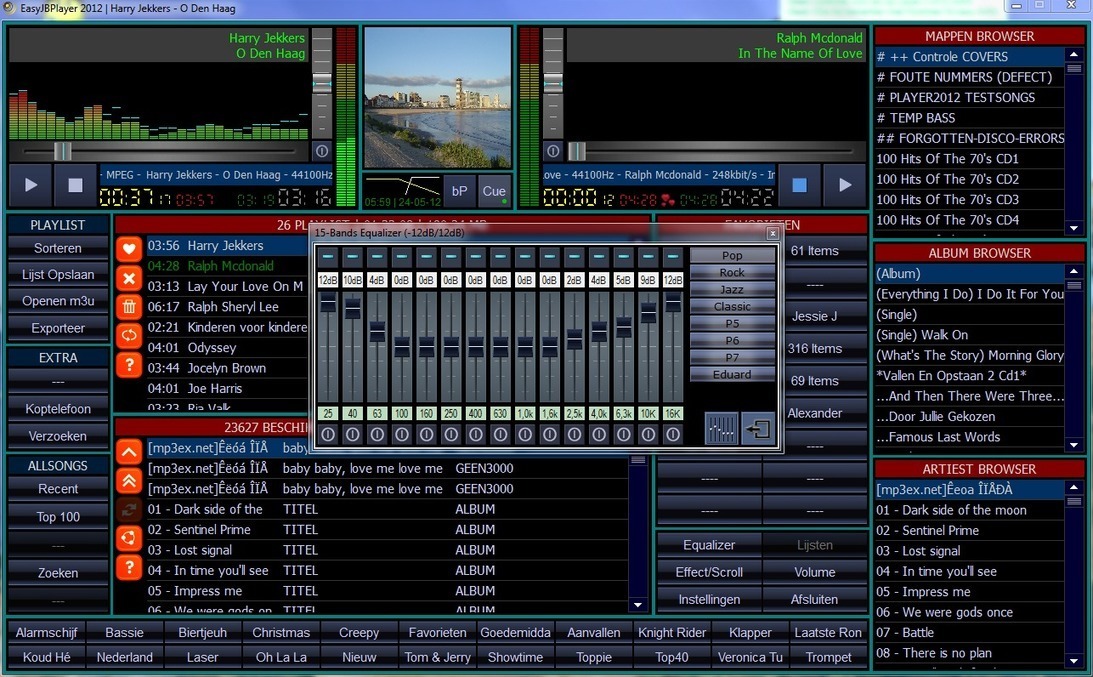Click the orange X remove icon in playlist
1093x677 pixels.
coord(129,277)
